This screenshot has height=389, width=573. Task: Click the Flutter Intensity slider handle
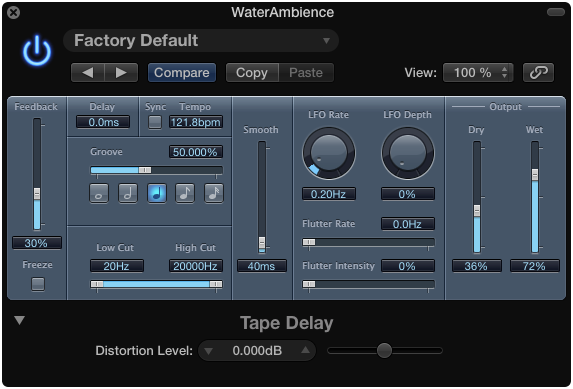309,284
